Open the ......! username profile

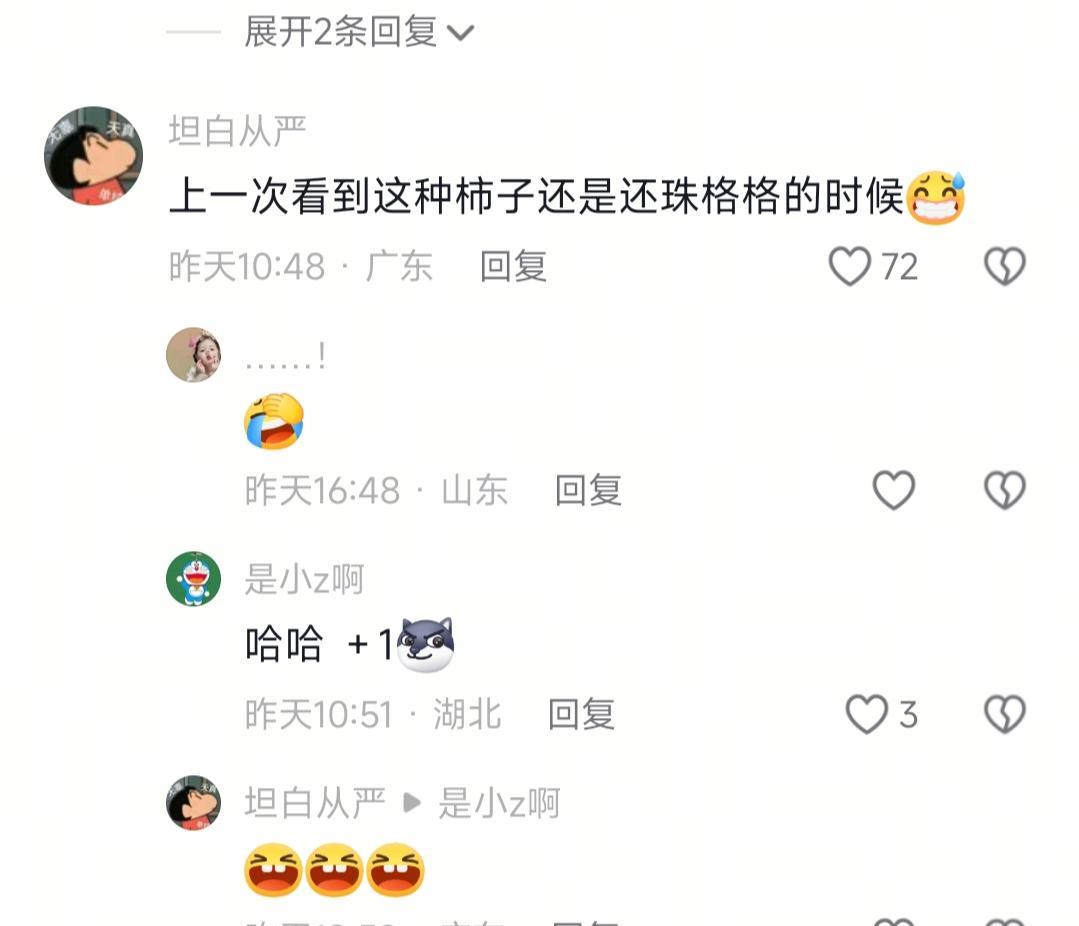[285, 356]
